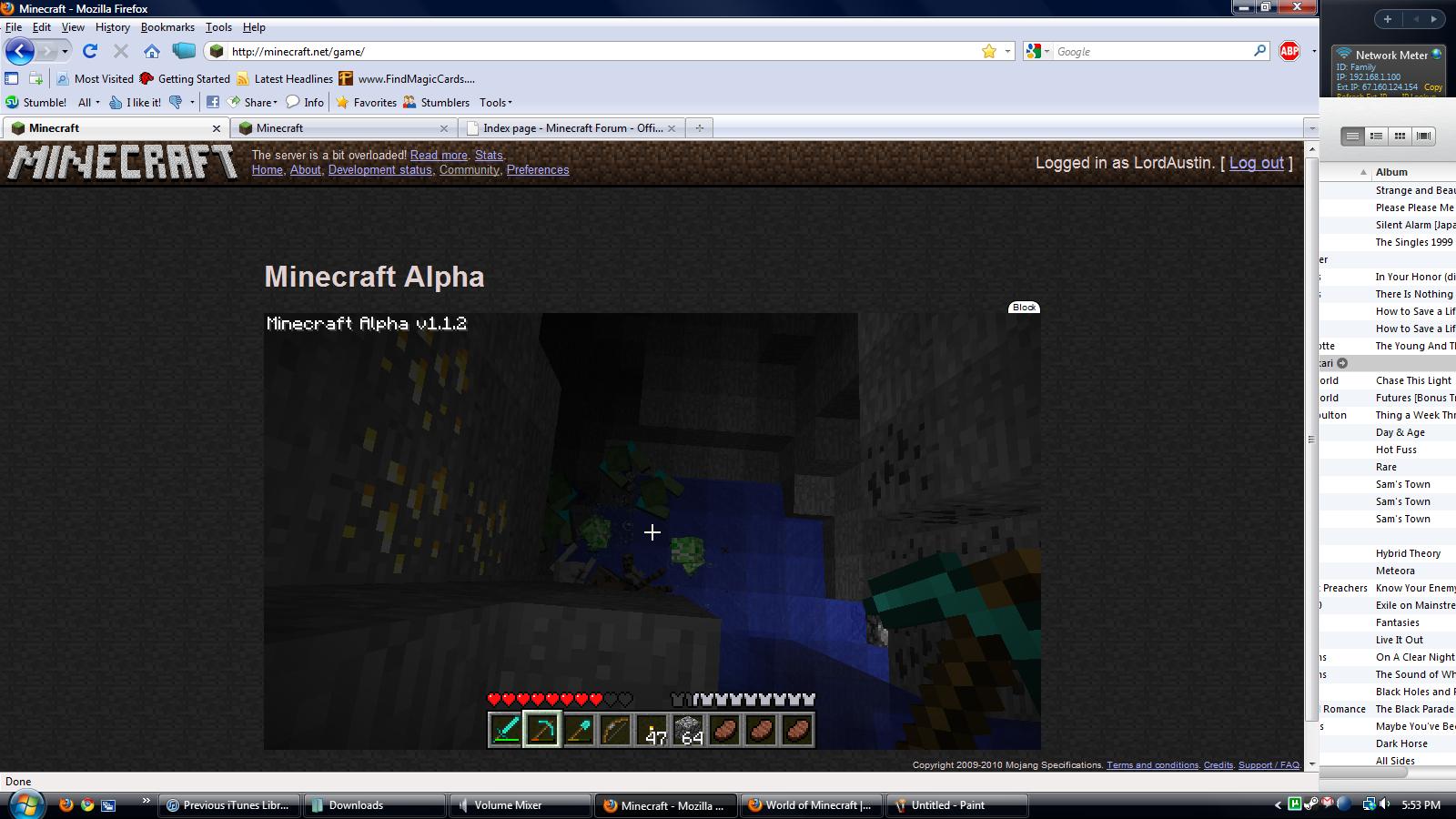Viewport: 1456px width, 819px height.
Task: Select the bow hotbar slot
Action: click(614, 730)
